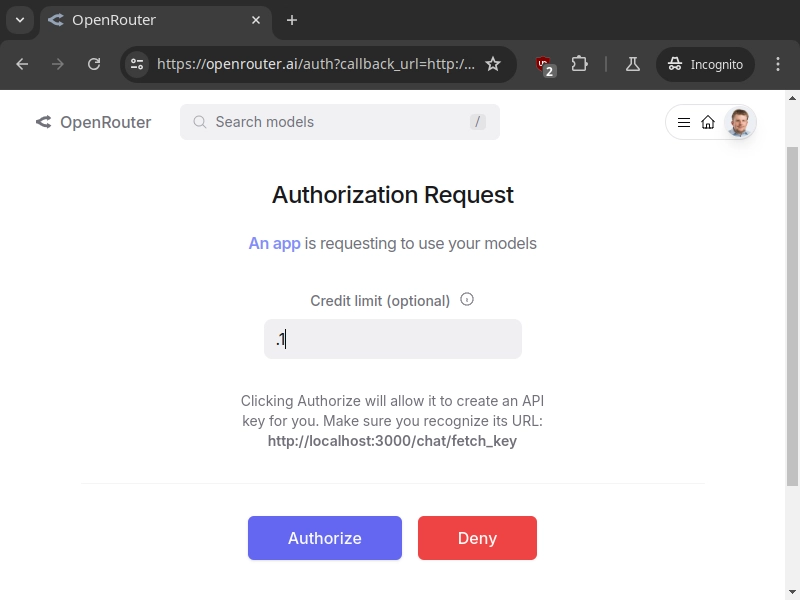Click the home icon in the OpenRouter navbar
Viewport: 800px width, 600px height.
(707, 122)
